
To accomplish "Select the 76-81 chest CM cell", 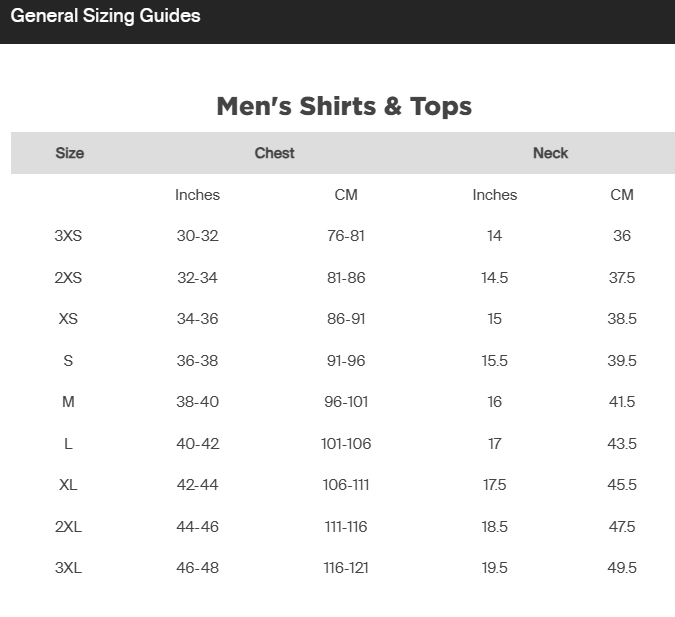I will click(x=346, y=236).
